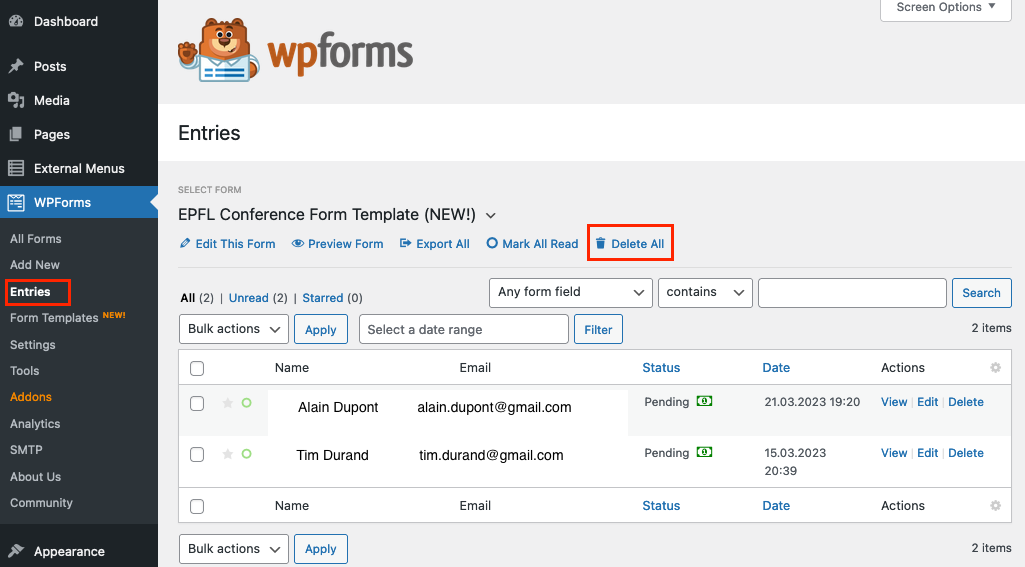Filter the list by Unread entries

coord(248,298)
